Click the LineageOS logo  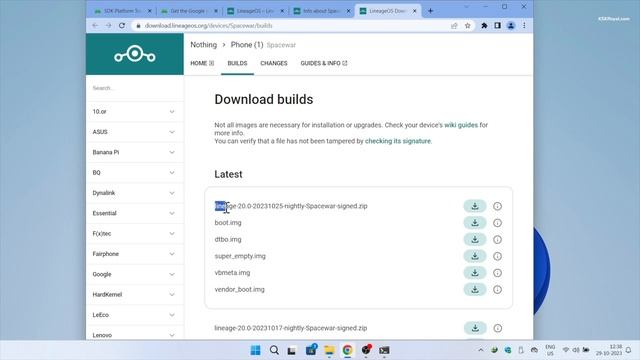coord(135,54)
